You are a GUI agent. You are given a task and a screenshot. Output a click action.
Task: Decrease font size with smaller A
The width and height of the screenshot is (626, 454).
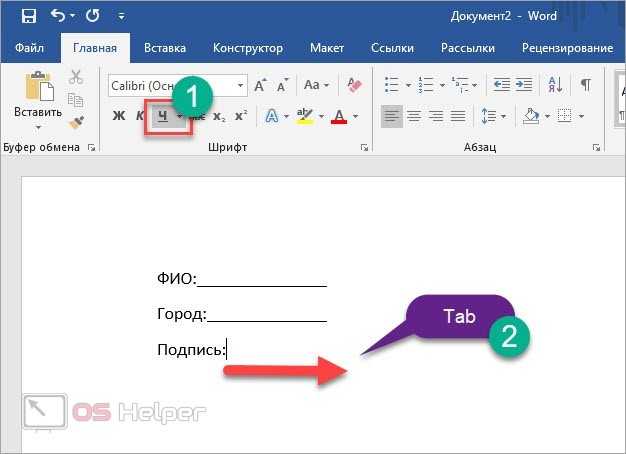pos(283,85)
